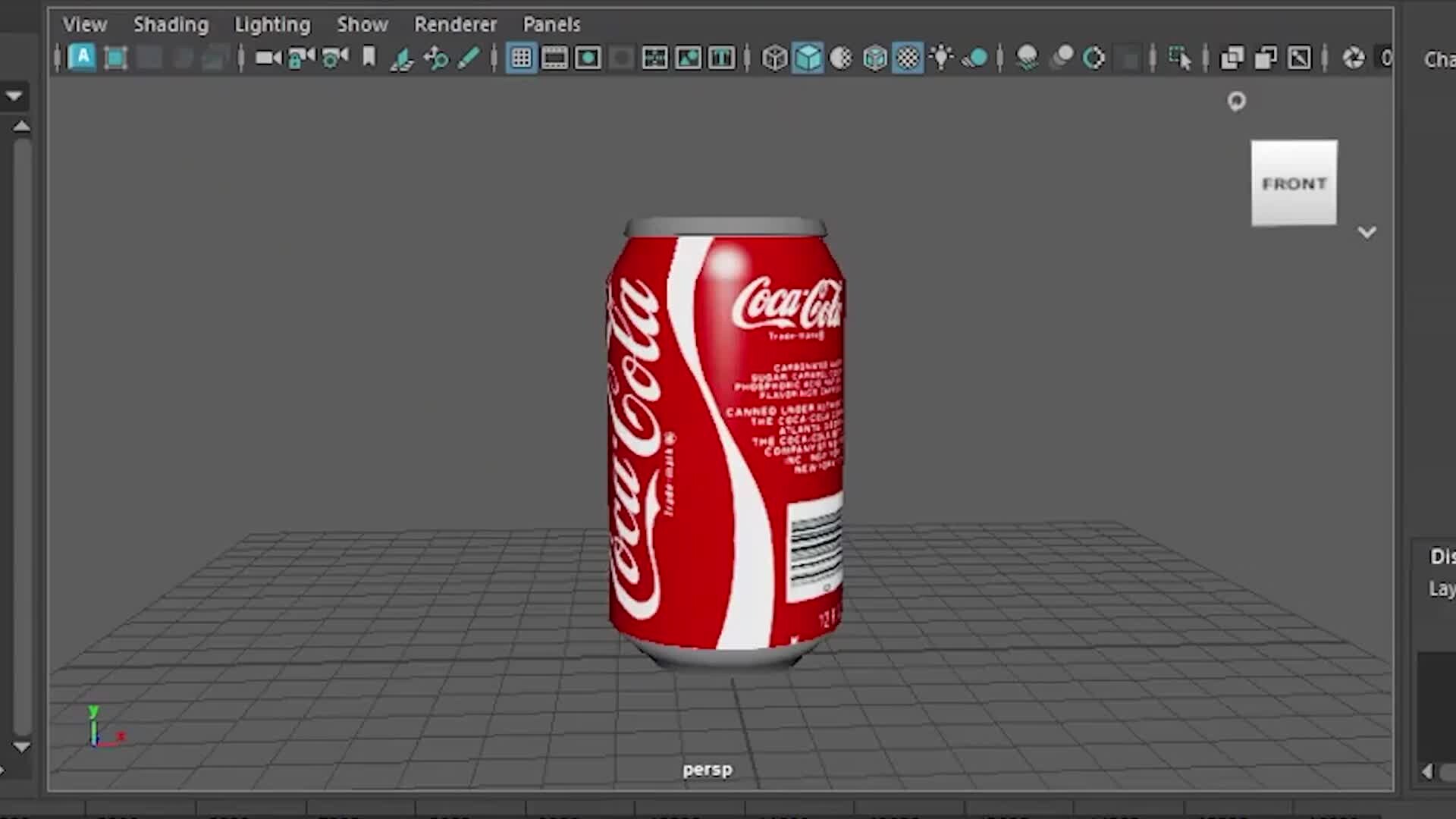Expand the view cube options chevron
The image size is (1456, 819).
(x=1367, y=232)
